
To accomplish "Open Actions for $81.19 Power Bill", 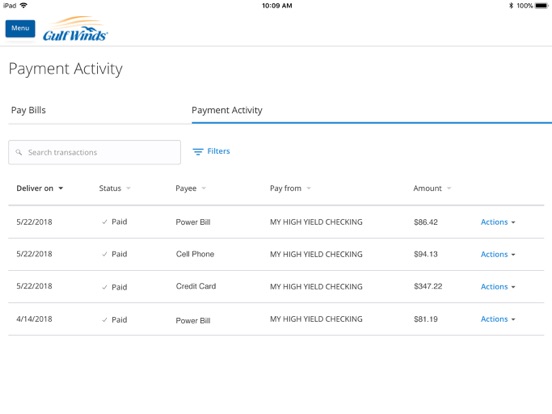I will [498, 319].
